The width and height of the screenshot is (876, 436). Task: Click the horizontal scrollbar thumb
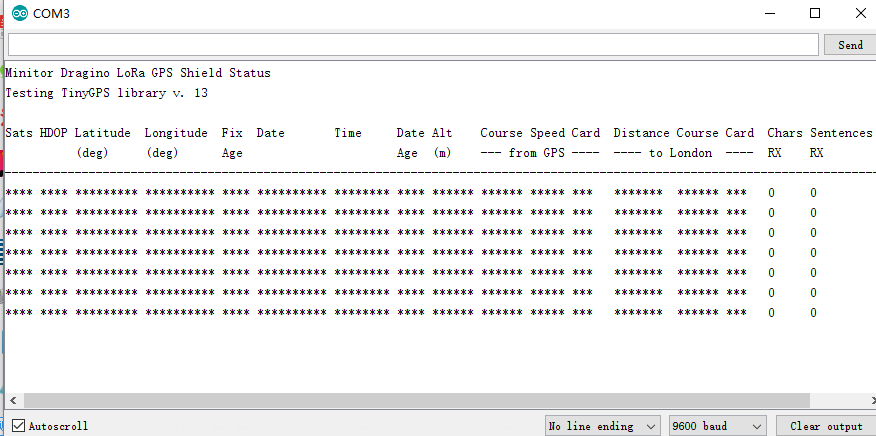pyautogui.click(x=417, y=400)
